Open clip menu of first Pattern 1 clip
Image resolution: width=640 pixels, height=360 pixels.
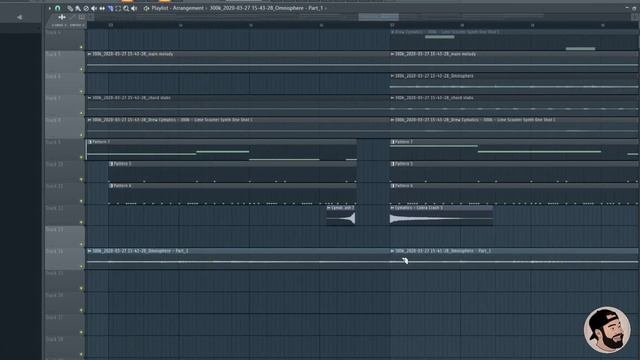coord(111,164)
